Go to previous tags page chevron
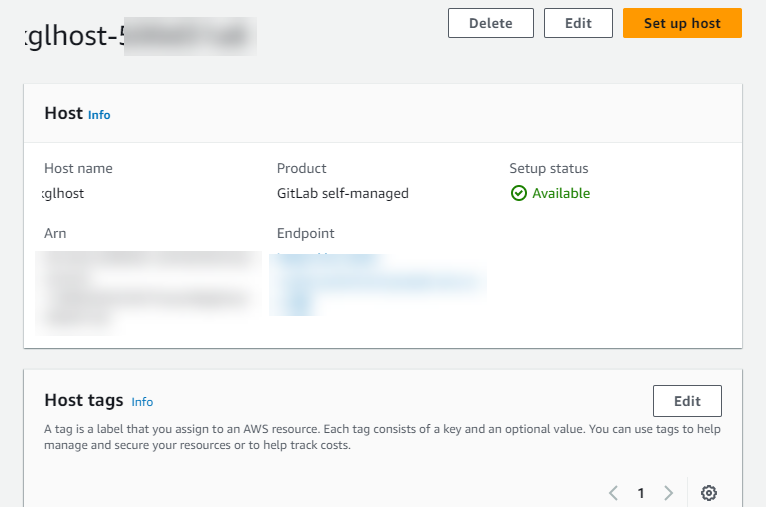Viewport: 766px width, 507px height. pos(613,493)
